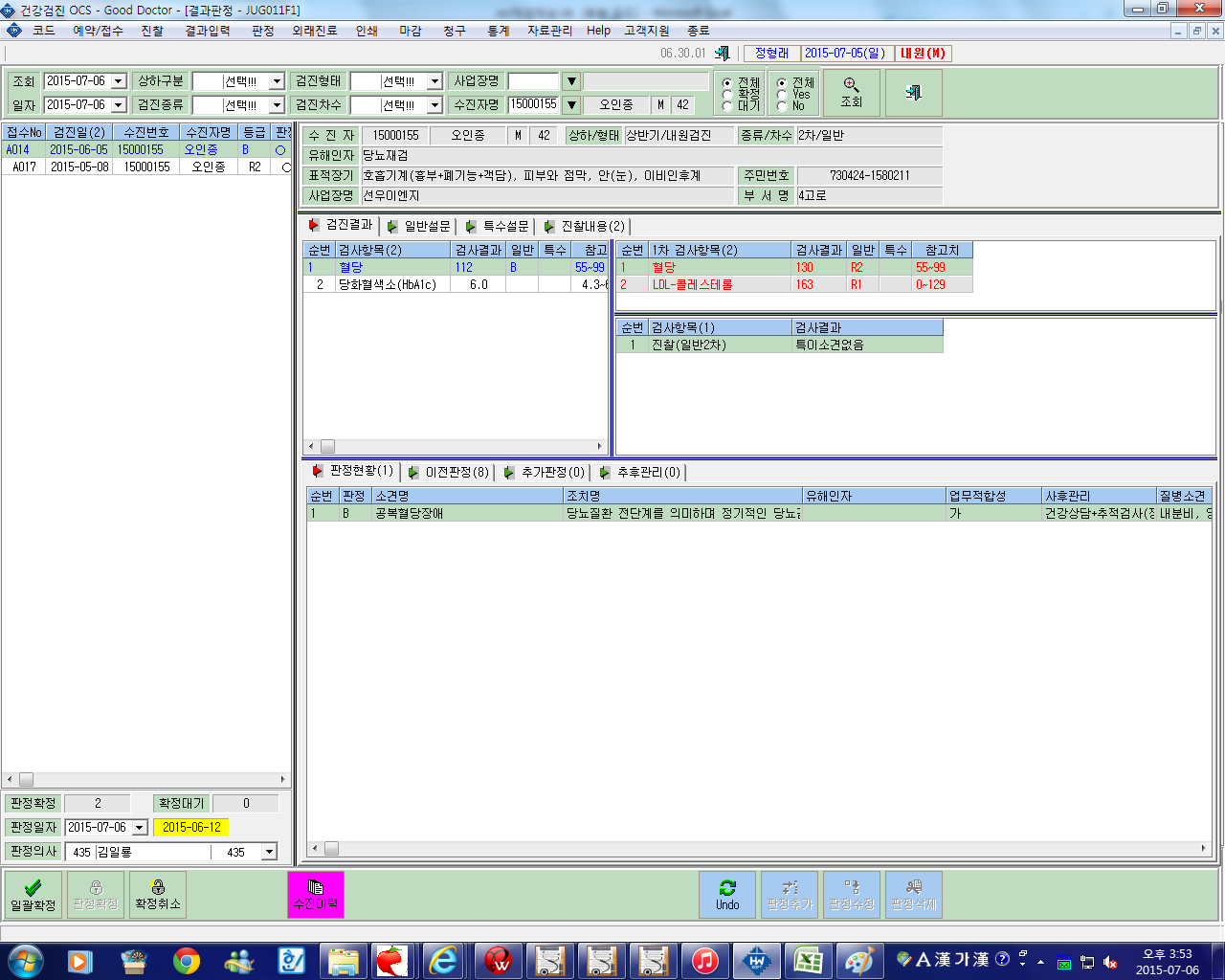Select the 확정 radio button
Image resolution: width=1225 pixels, height=980 pixels.
pos(728,95)
